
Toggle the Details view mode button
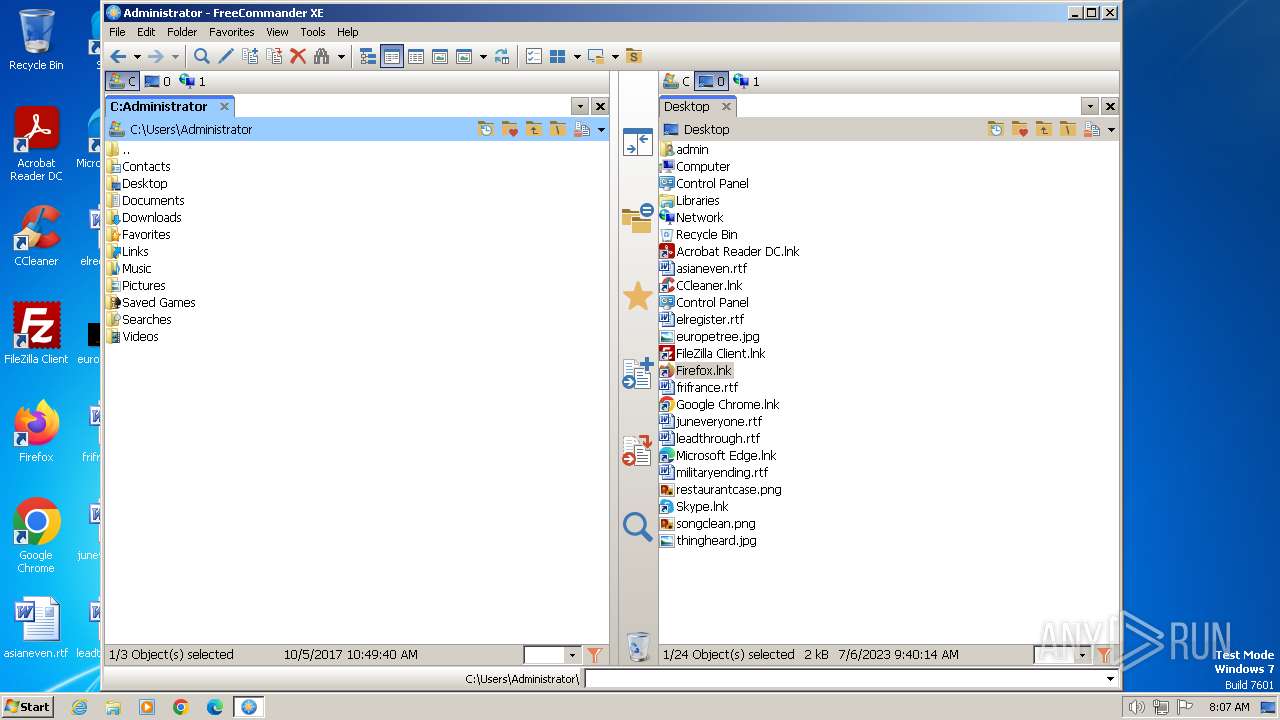pos(392,57)
